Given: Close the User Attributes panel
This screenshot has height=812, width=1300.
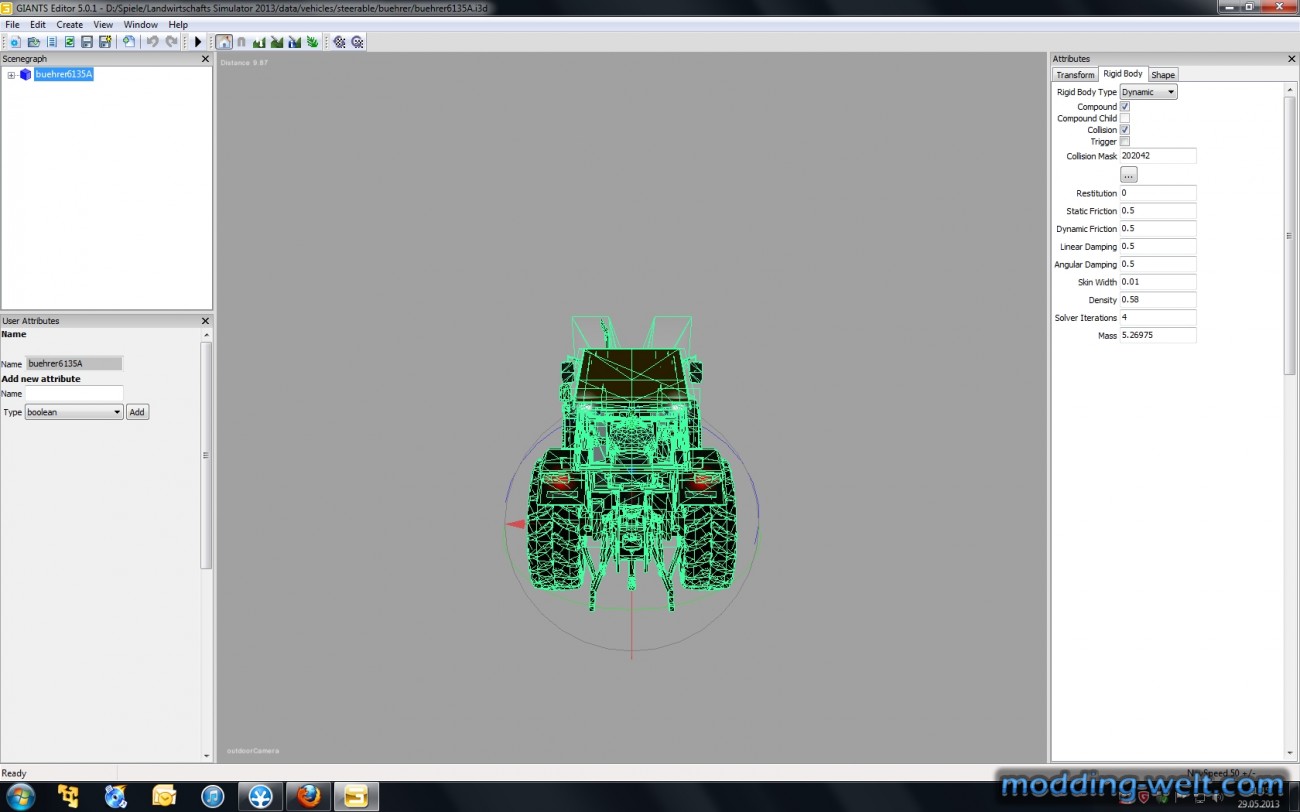Looking at the screenshot, I should [x=205, y=321].
